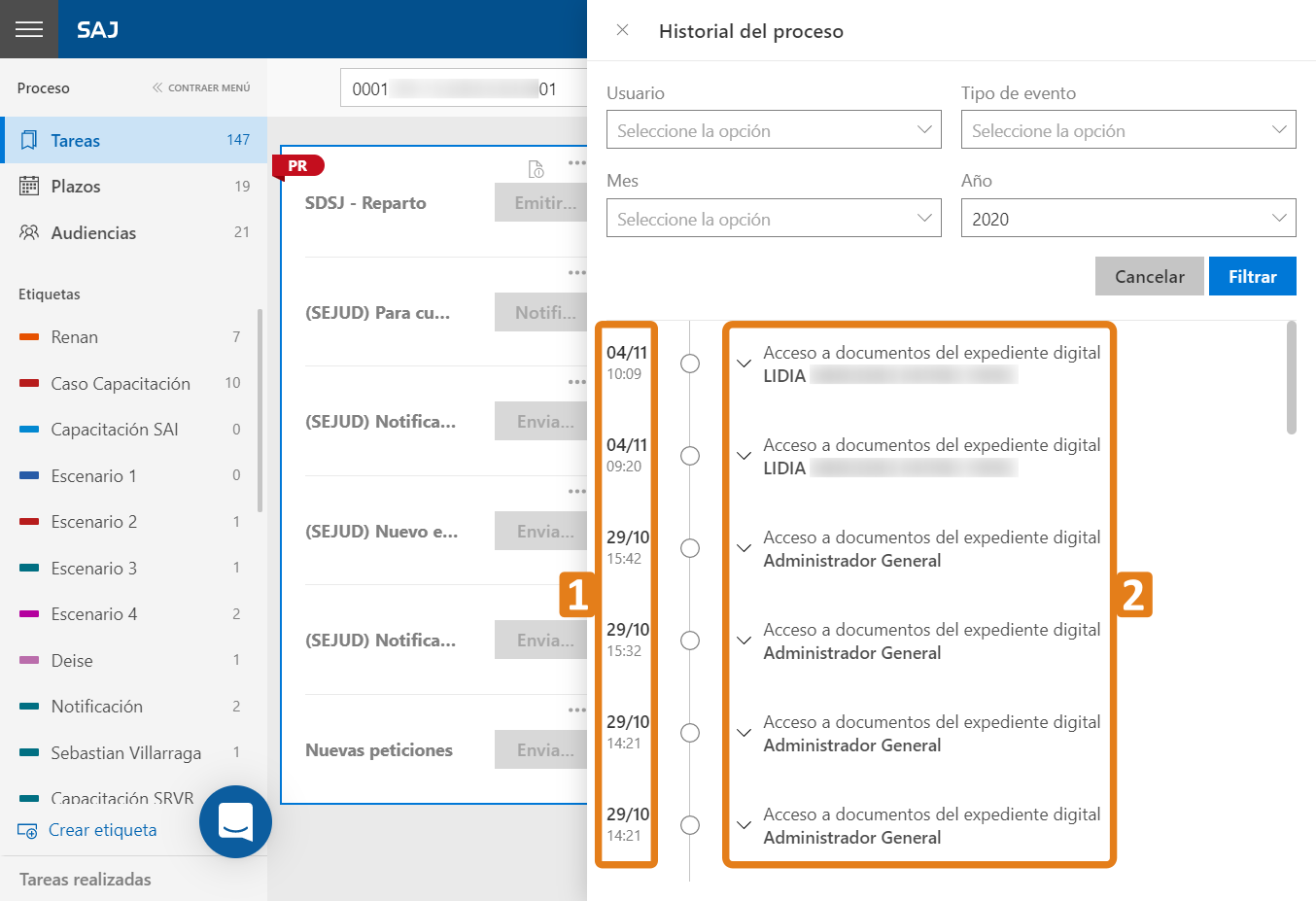Click the SDSJ - Reparto task title
Image resolution: width=1316 pixels, height=901 pixels.
click(365, 202)
